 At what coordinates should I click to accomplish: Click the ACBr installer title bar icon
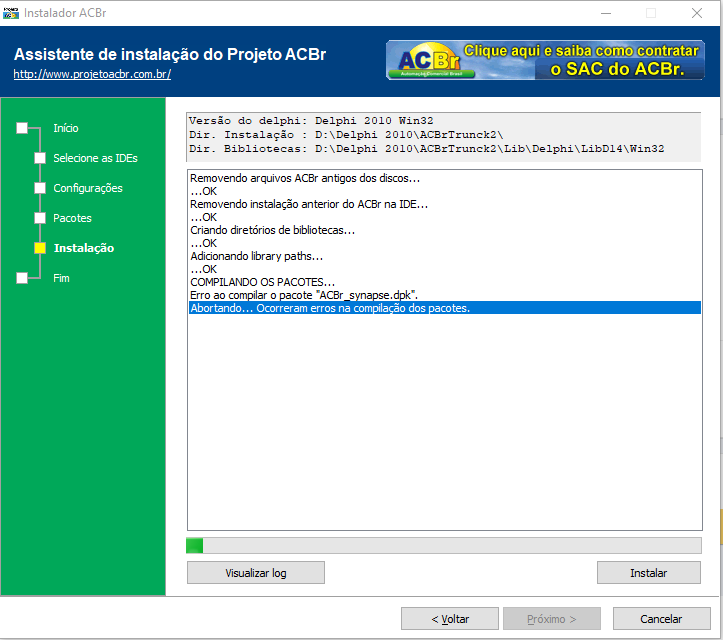tap(11, 13)
